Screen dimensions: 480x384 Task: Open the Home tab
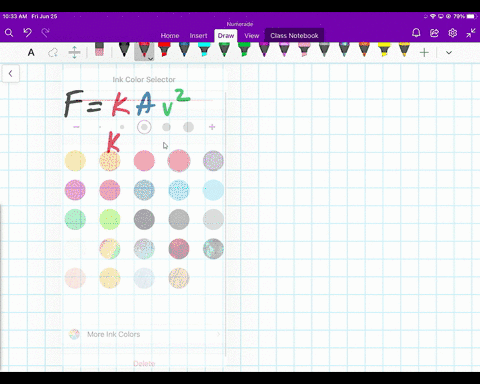(170, 36)
